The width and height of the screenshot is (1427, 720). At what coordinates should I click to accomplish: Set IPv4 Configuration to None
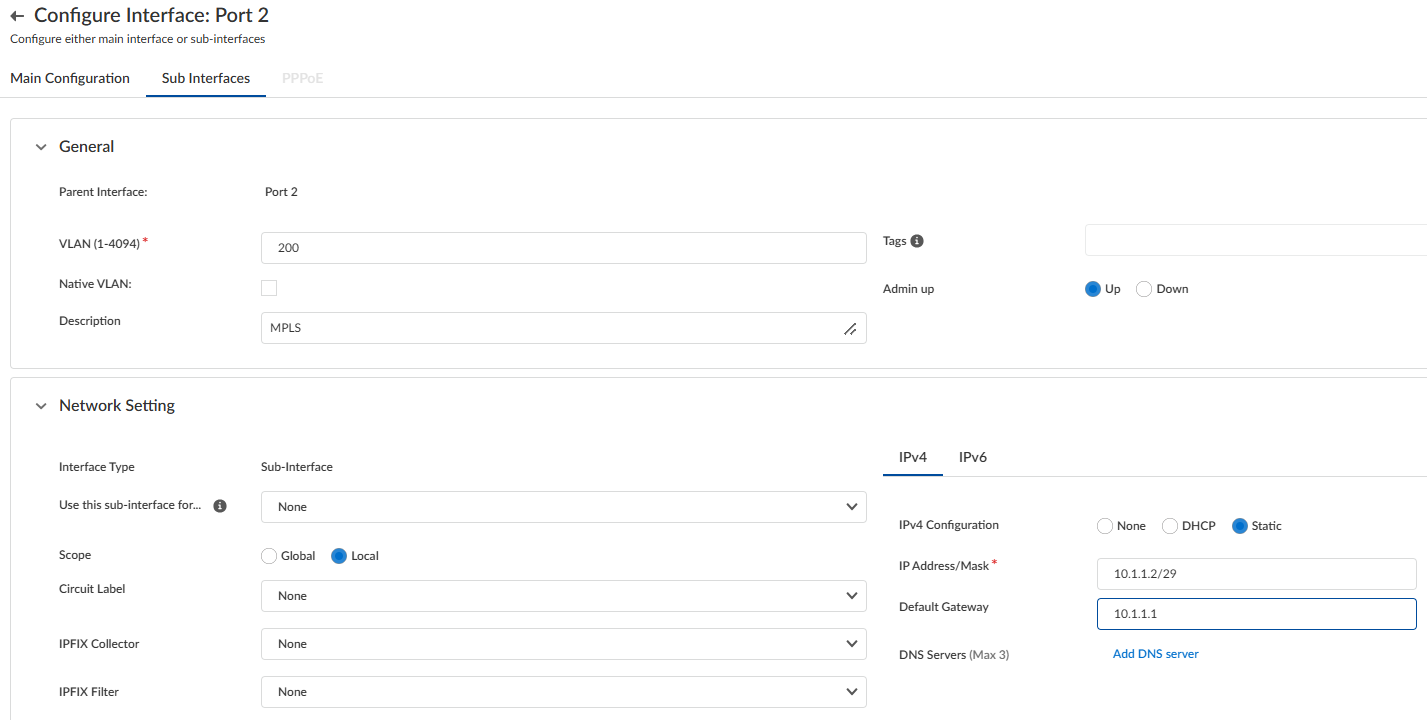(1105, 526)
